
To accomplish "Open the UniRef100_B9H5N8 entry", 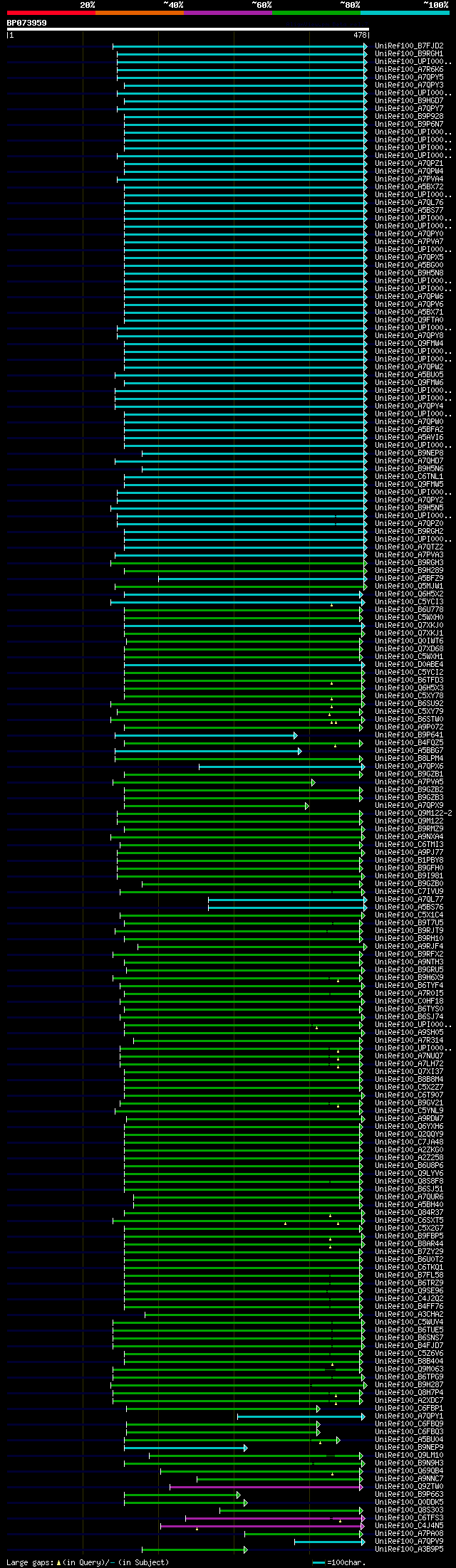I will [x=409, y=273].
